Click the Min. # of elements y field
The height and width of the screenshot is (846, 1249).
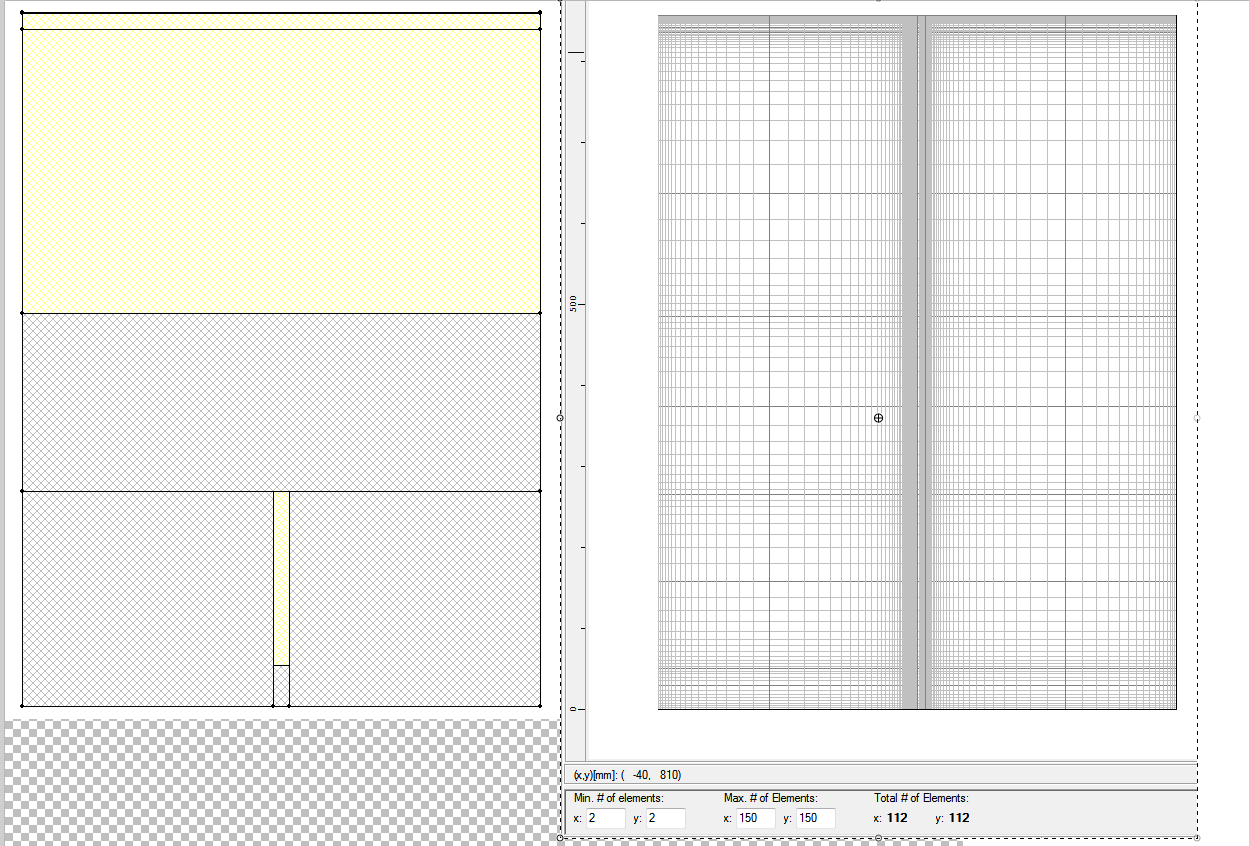coord(665,817)
